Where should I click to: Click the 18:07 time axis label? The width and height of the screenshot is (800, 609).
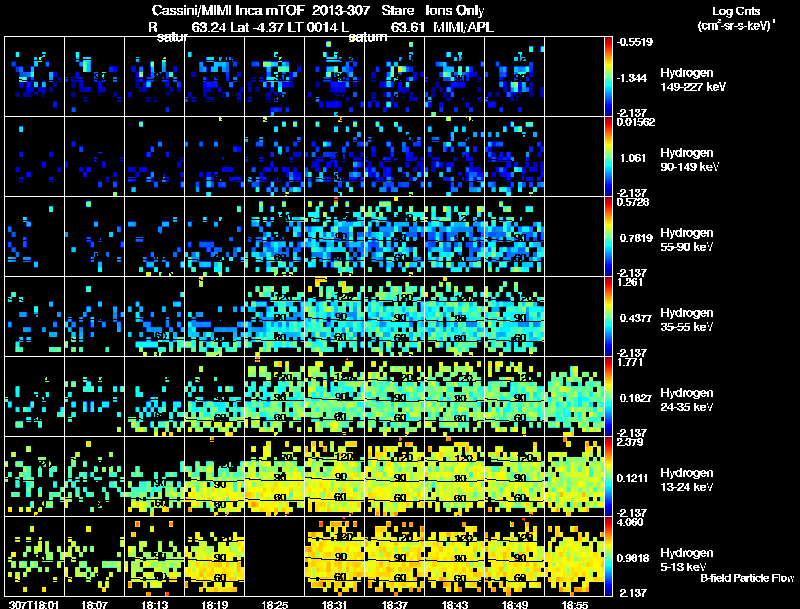pos(94,605)
